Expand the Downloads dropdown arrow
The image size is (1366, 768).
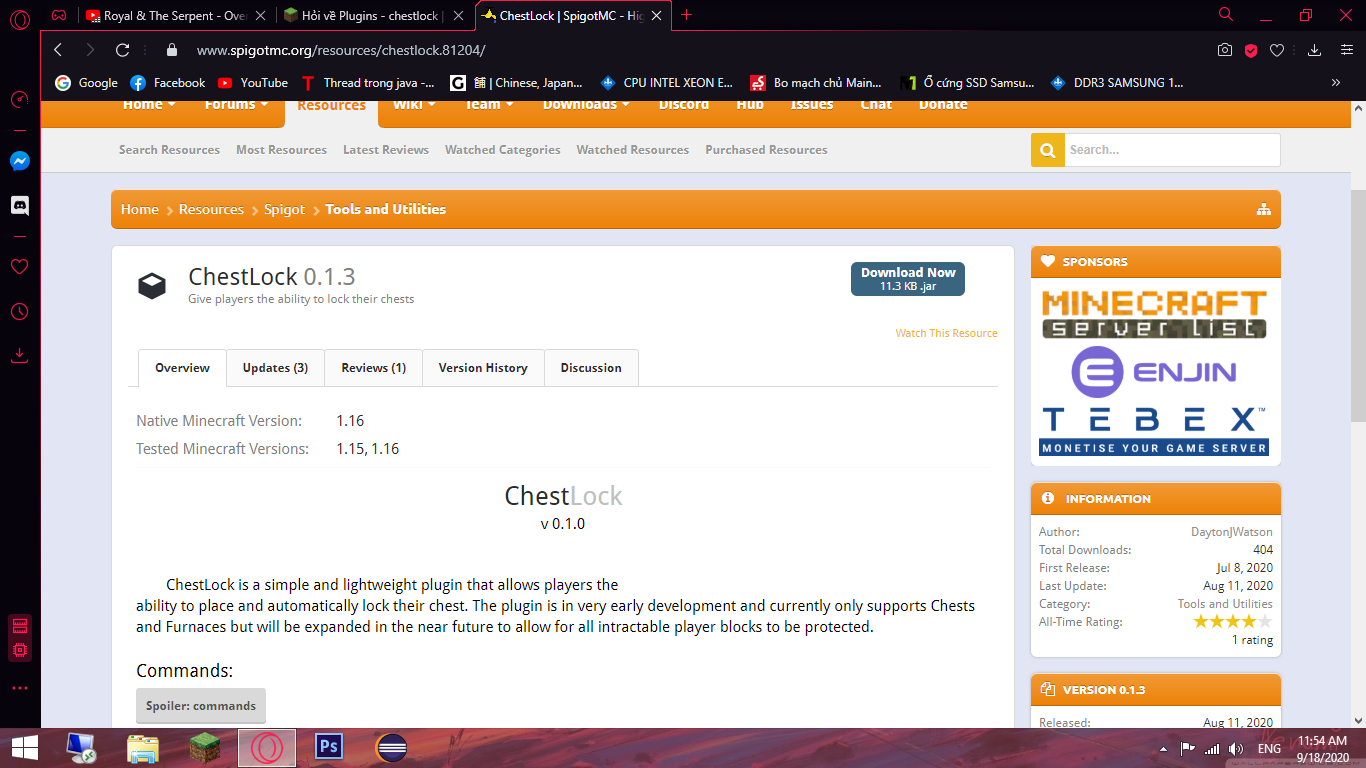(x=626, y=105)
